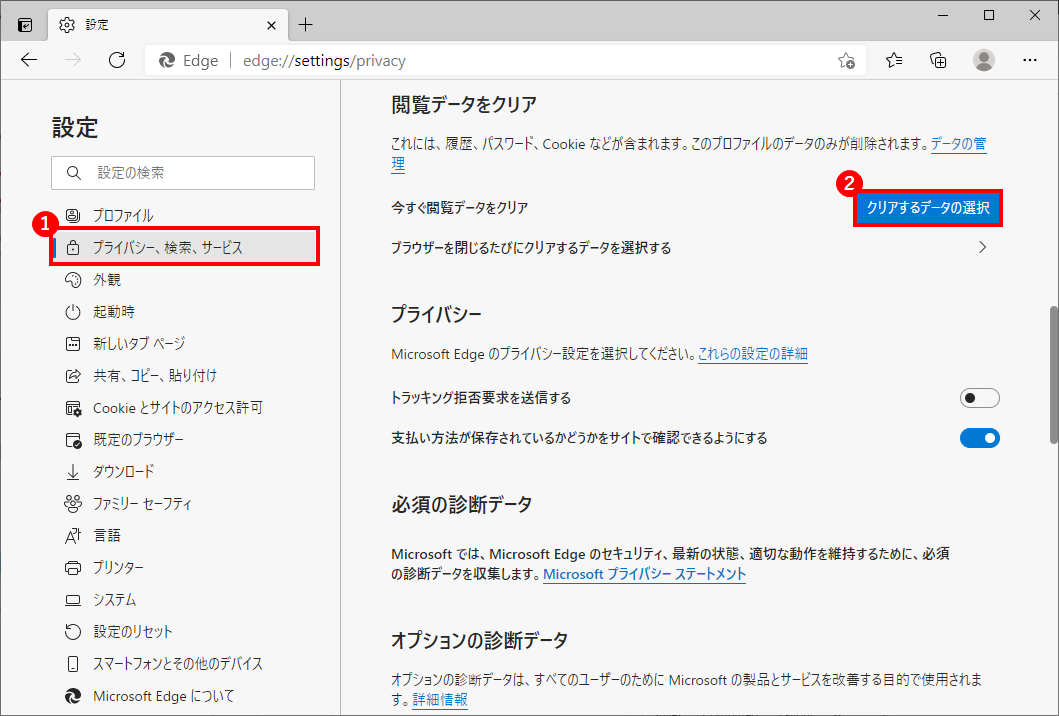The height and width of the screenshot is (716, 1059).
Task: Open プリンター settings
Action: coord(183,567)
